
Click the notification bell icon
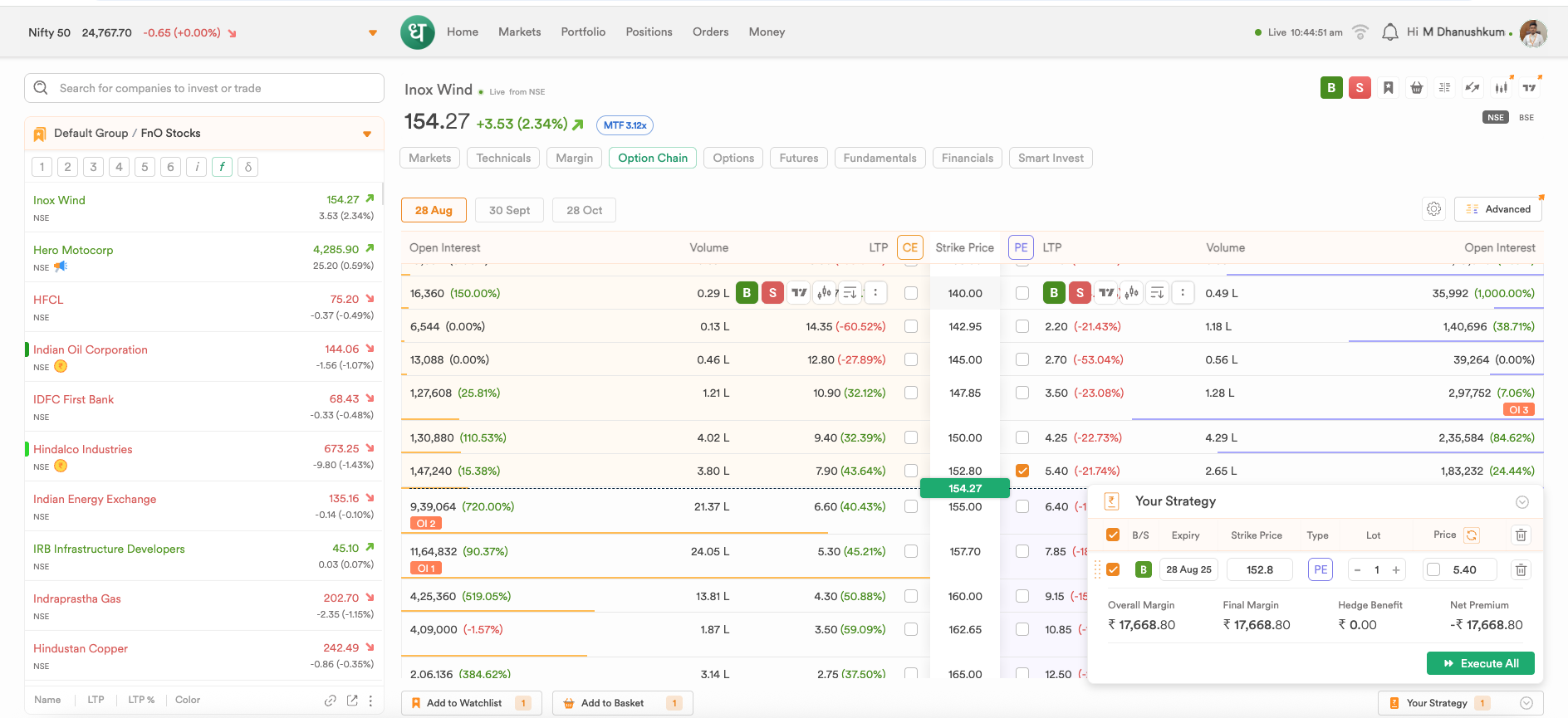(x=1389, y=32)
